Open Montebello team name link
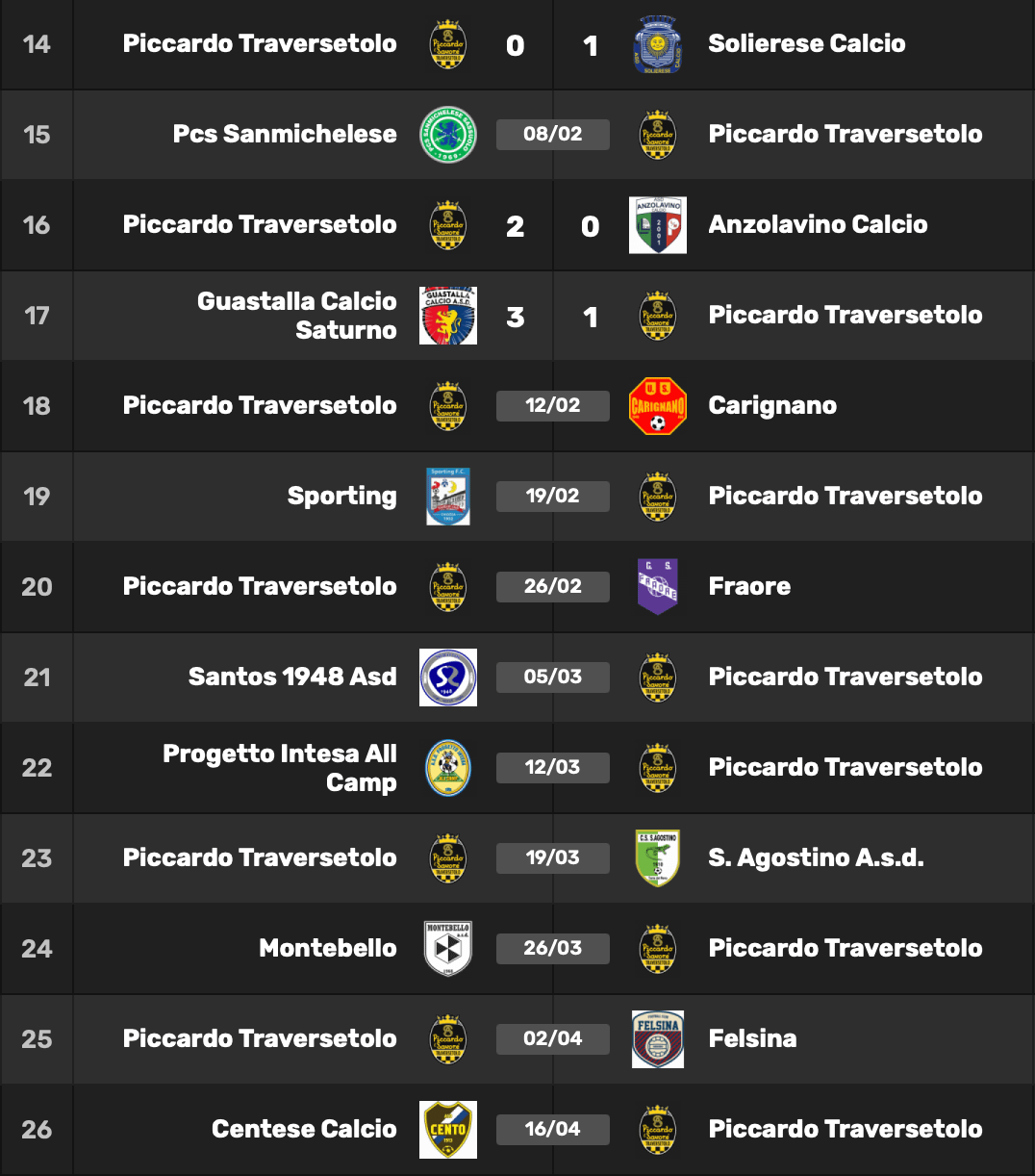This screenshot has width=1035, height=1176. 328,949
